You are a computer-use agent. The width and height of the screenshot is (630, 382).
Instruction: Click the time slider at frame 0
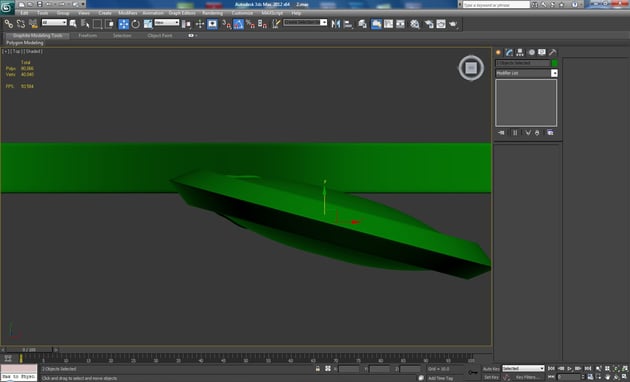tap(29, 350)
